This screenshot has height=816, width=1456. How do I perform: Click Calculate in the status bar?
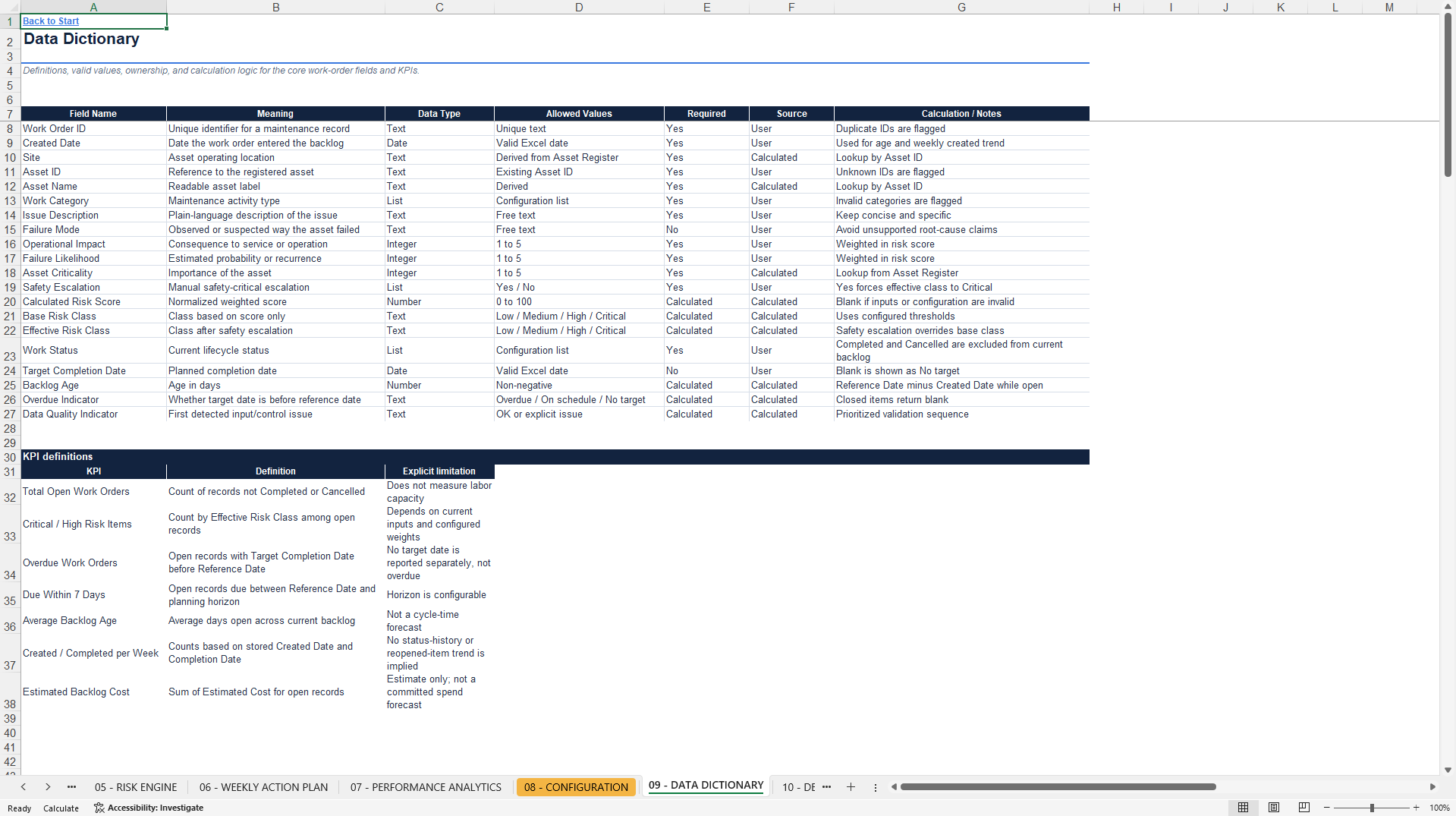click(x=61, y=808)
